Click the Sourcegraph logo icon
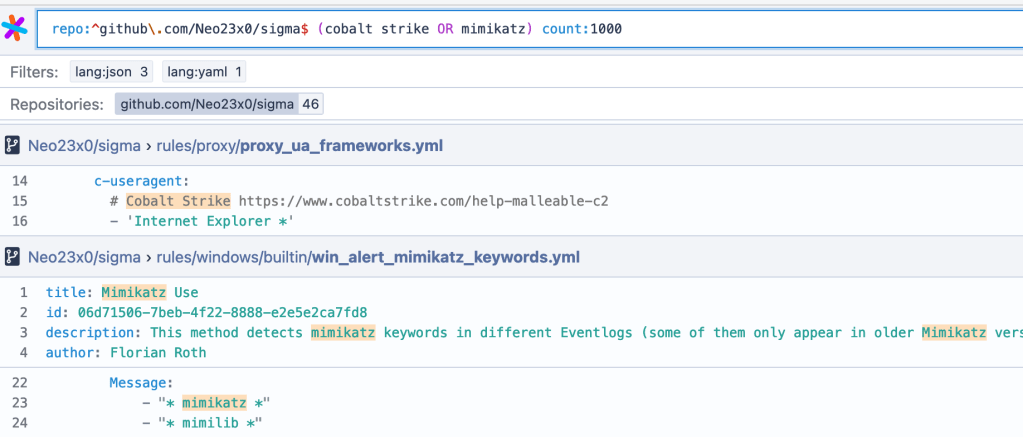 pos(15,28)
